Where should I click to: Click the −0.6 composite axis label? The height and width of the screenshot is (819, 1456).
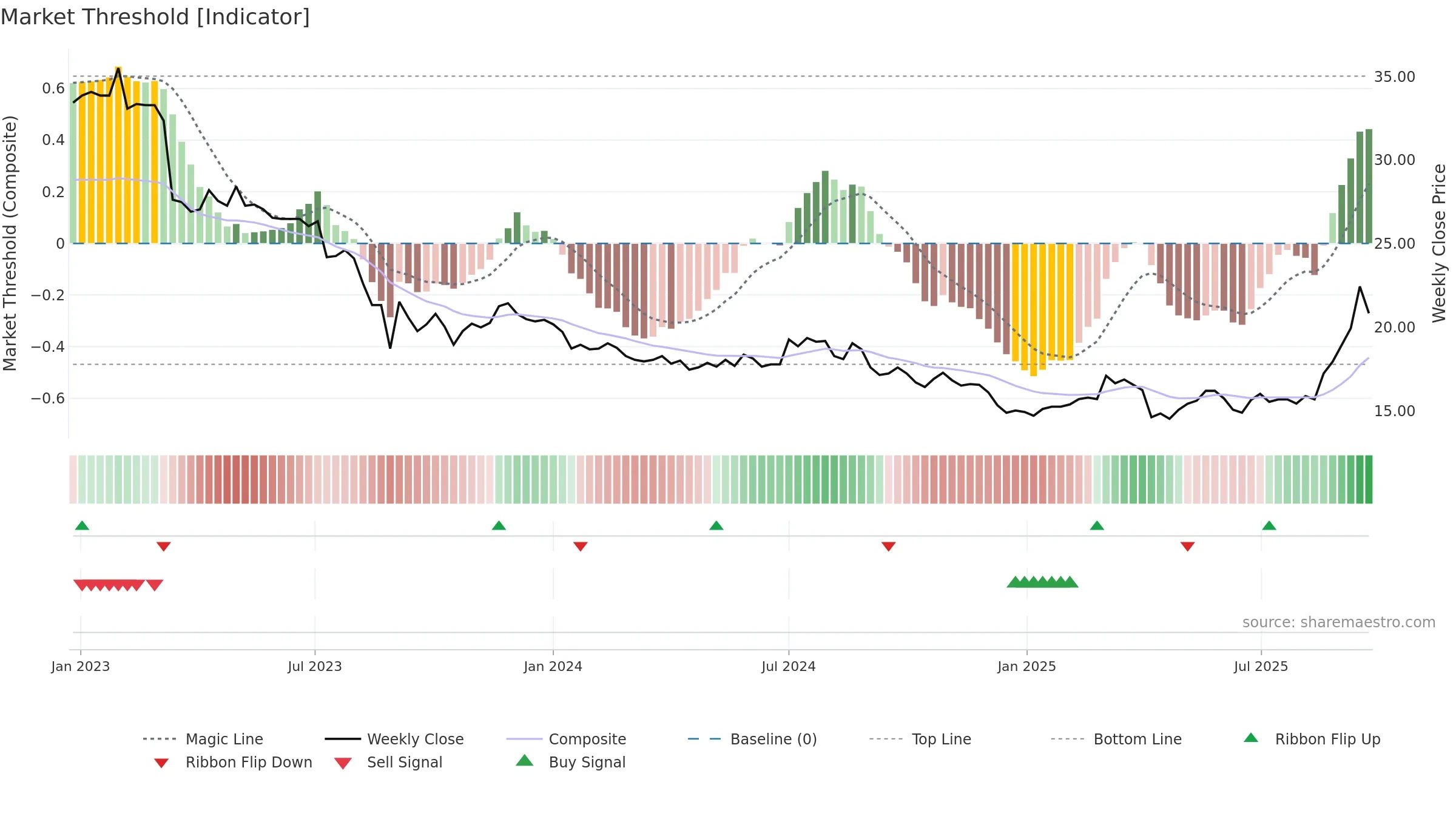(x=47, y=399)
